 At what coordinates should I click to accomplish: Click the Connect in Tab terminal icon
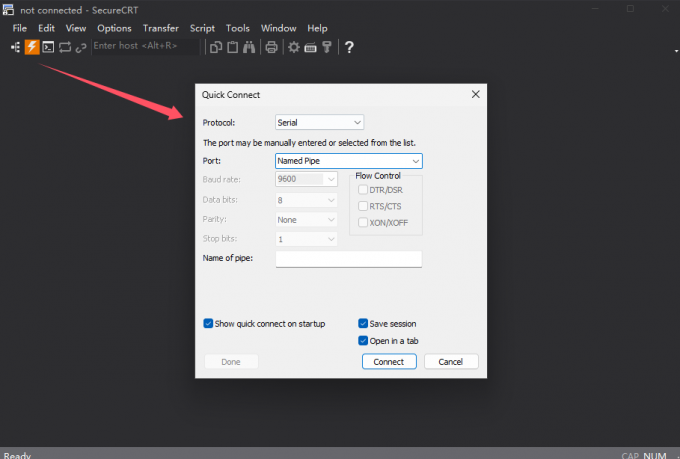(48, 47)
